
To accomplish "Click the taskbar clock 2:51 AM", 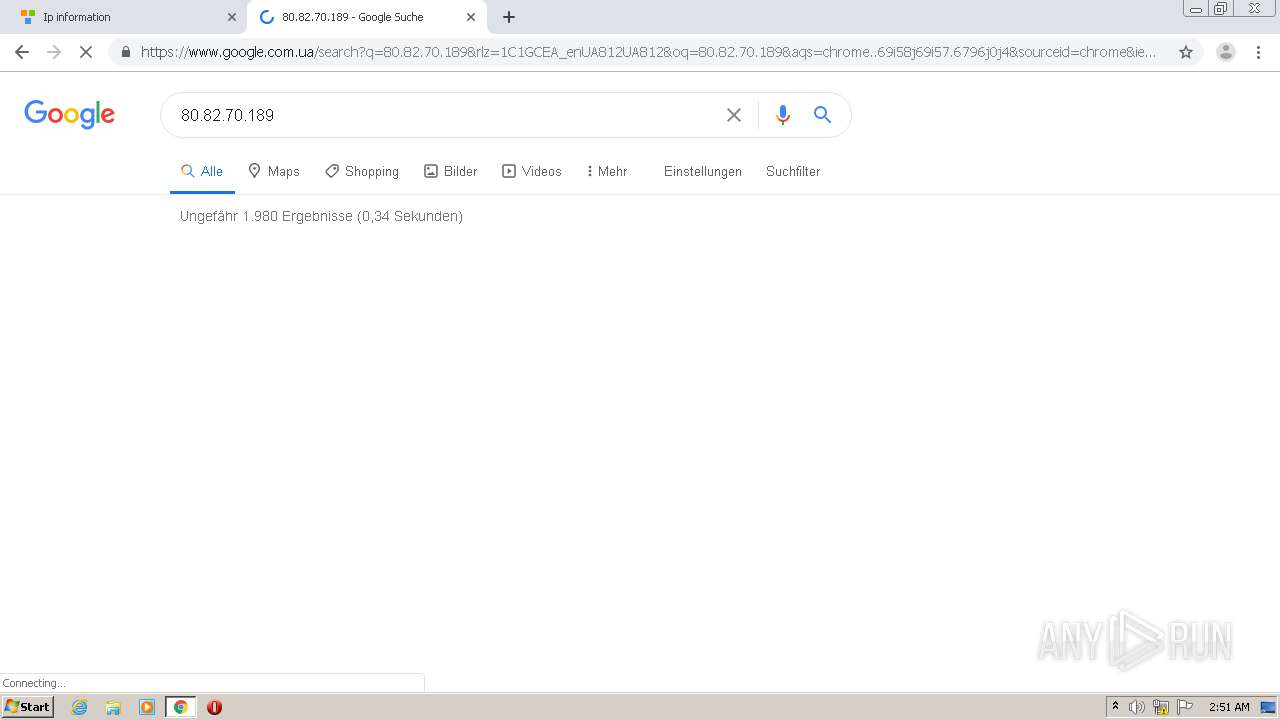I will [x=1229, y=707].
